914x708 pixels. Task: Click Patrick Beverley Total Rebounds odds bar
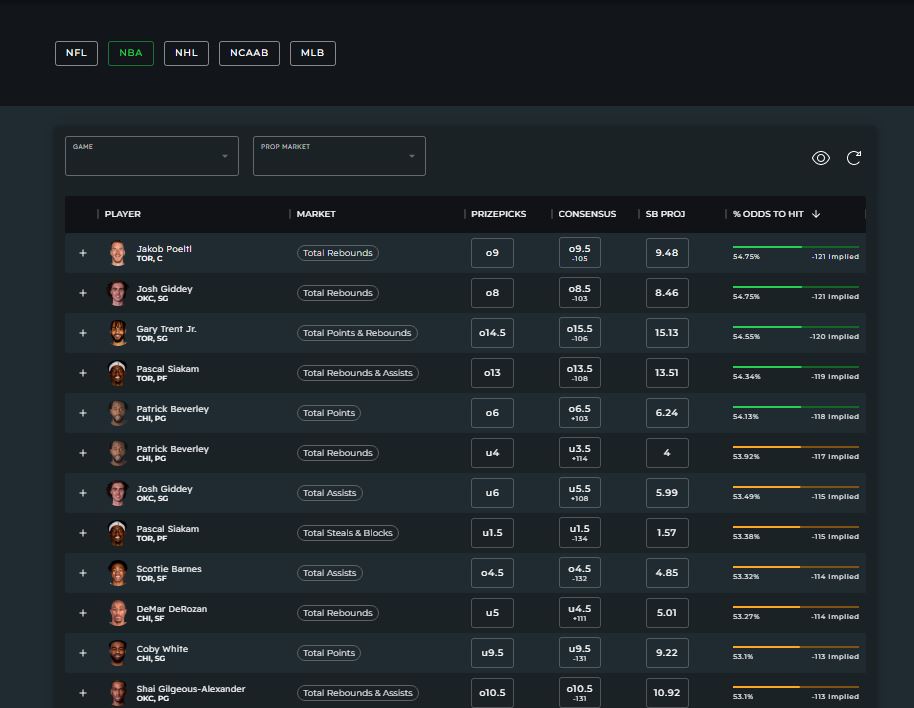point(796,447)
